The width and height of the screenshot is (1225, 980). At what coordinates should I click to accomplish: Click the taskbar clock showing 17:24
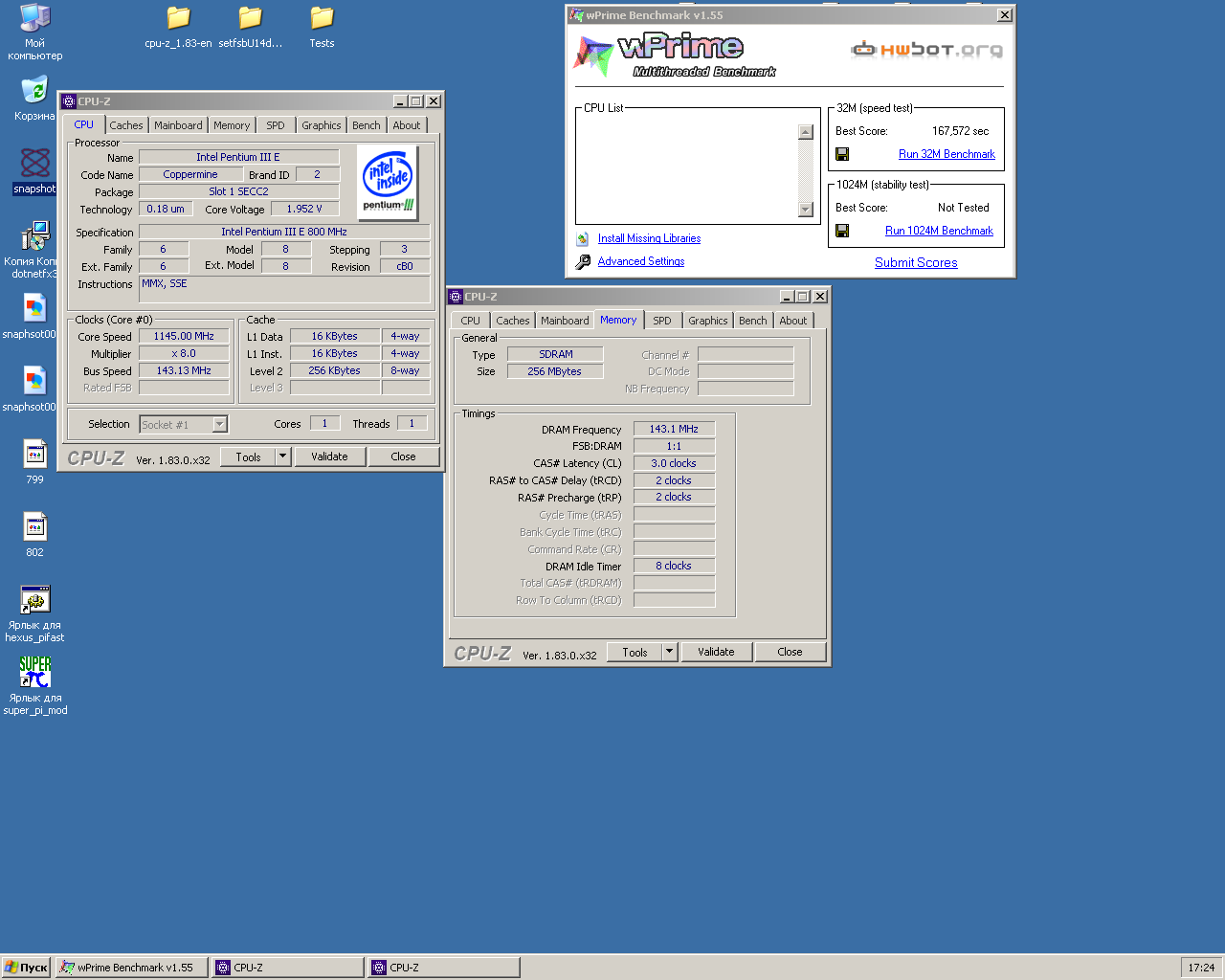point(1201,968)
